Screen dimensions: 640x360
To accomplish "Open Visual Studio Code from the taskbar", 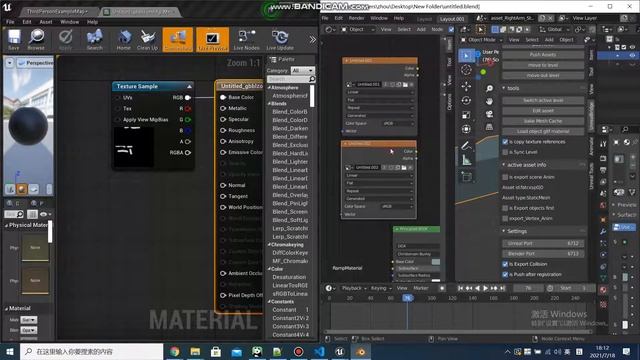I will tap(319, 351).
